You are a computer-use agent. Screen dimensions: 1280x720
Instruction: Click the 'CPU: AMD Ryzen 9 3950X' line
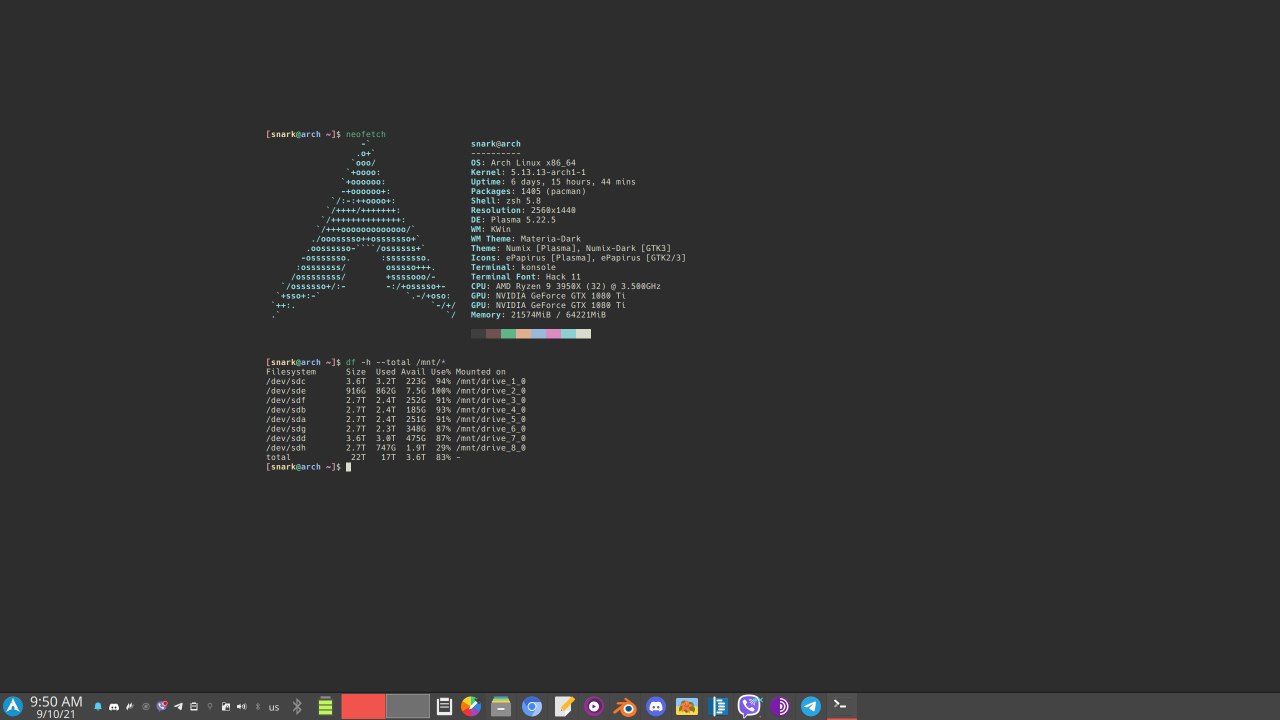(566, 286)
